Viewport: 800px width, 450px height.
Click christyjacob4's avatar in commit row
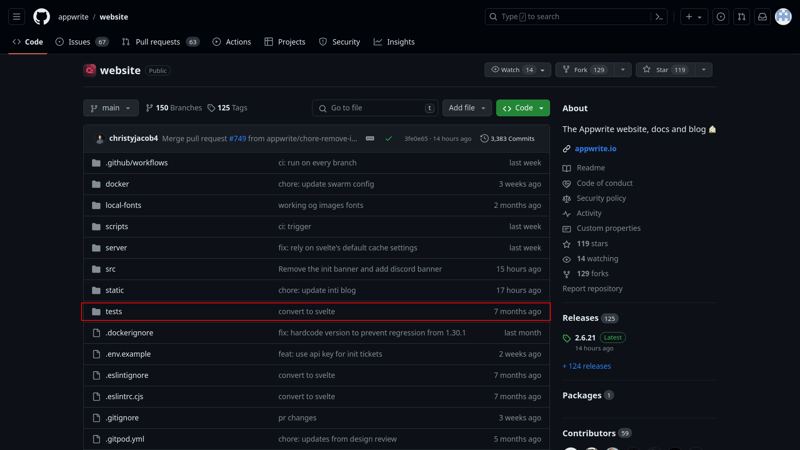point(99,139)
